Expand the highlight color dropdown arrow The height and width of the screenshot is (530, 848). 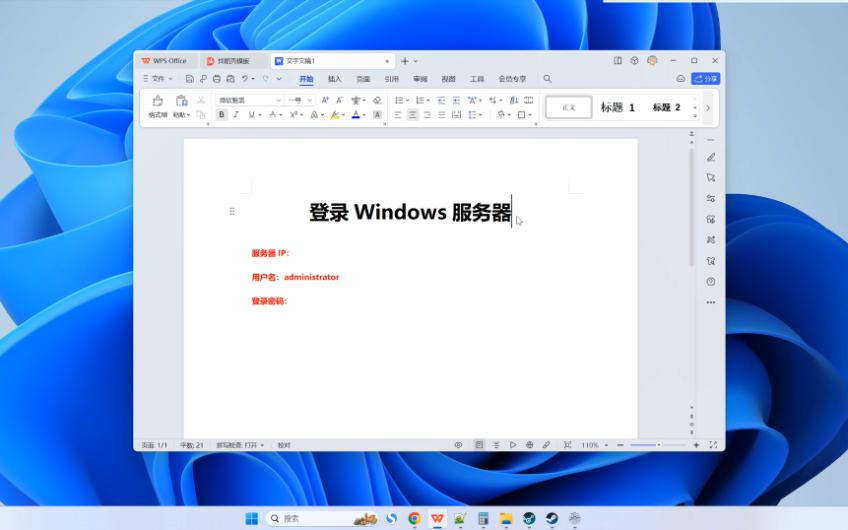coord(343,115)
